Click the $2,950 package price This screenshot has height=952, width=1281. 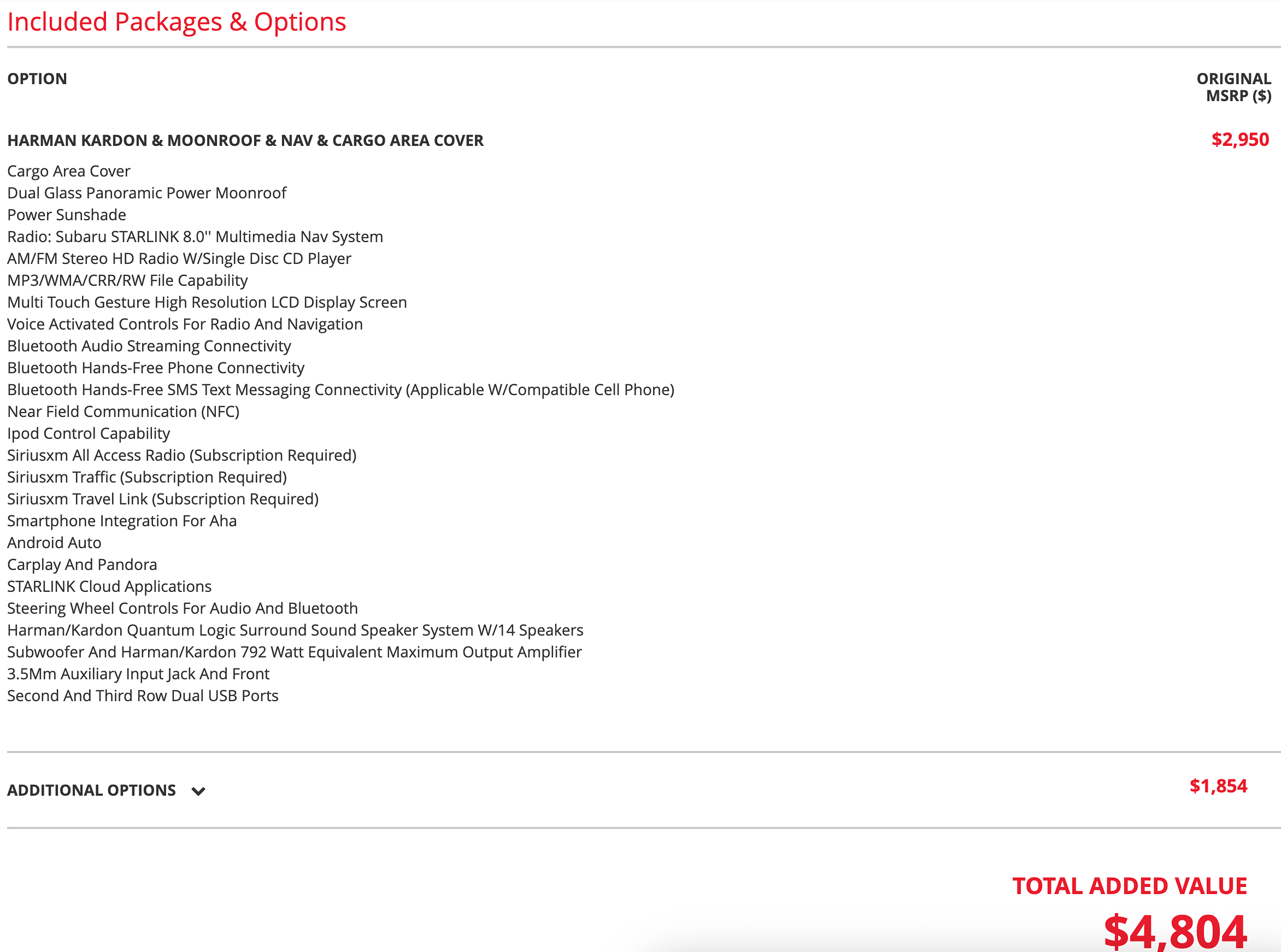coord(1239,139)
